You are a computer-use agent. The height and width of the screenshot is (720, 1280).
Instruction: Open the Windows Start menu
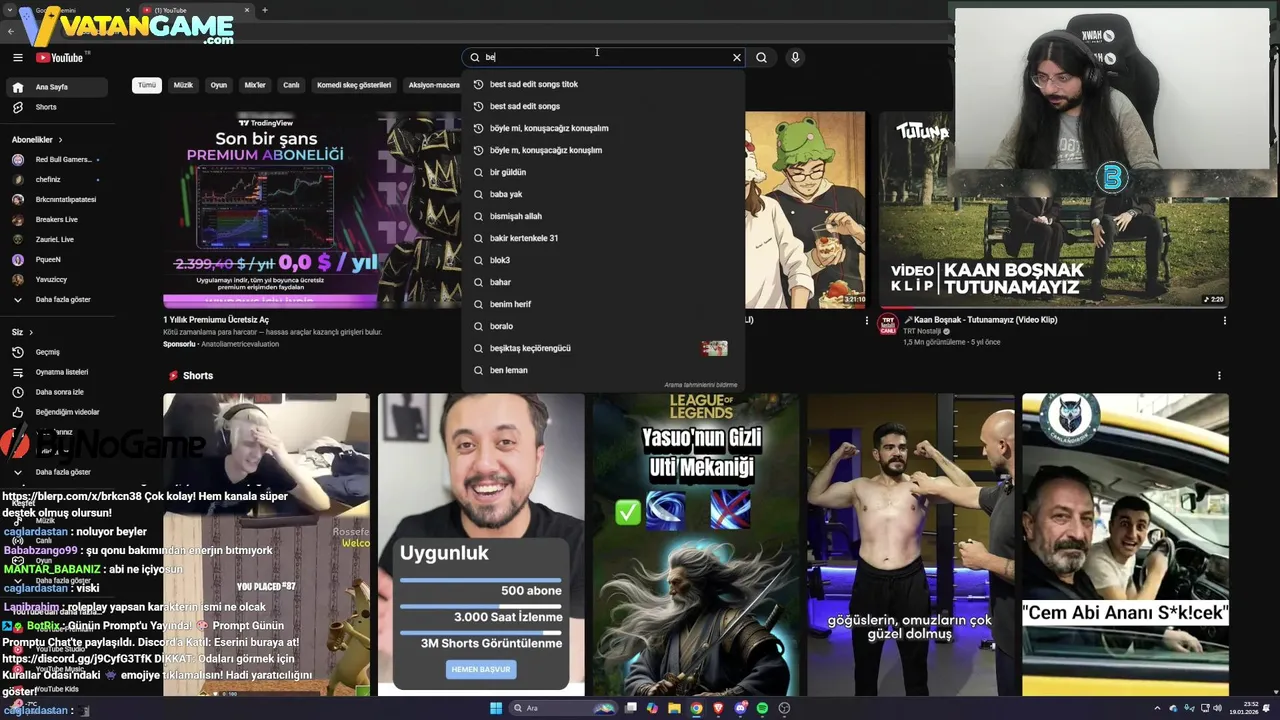495,708
